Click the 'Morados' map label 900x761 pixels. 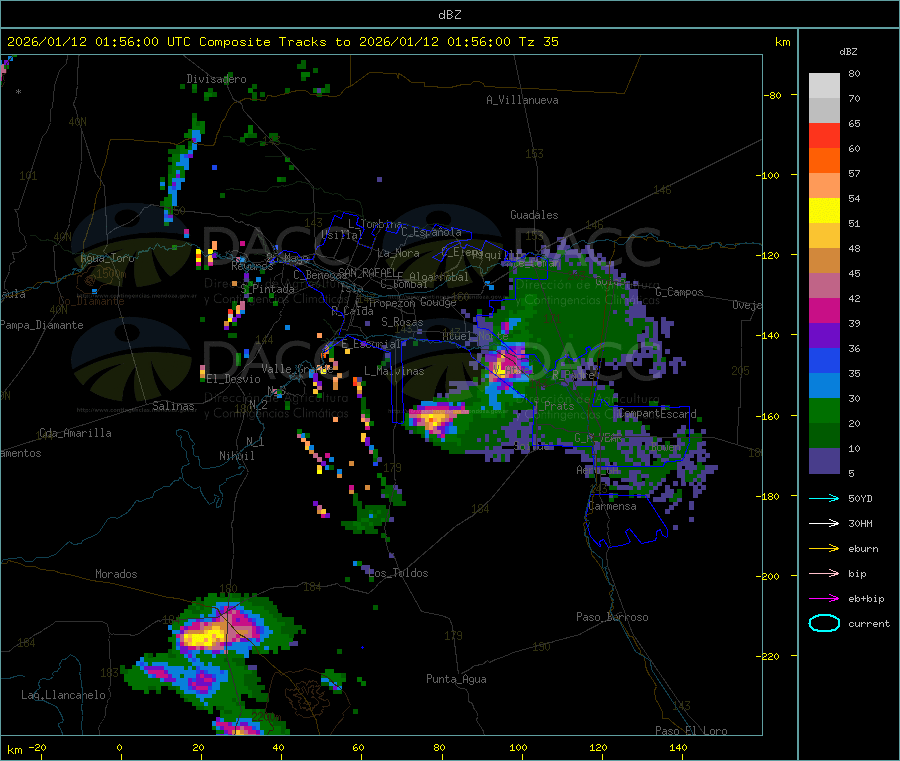(x=116, y=574)
